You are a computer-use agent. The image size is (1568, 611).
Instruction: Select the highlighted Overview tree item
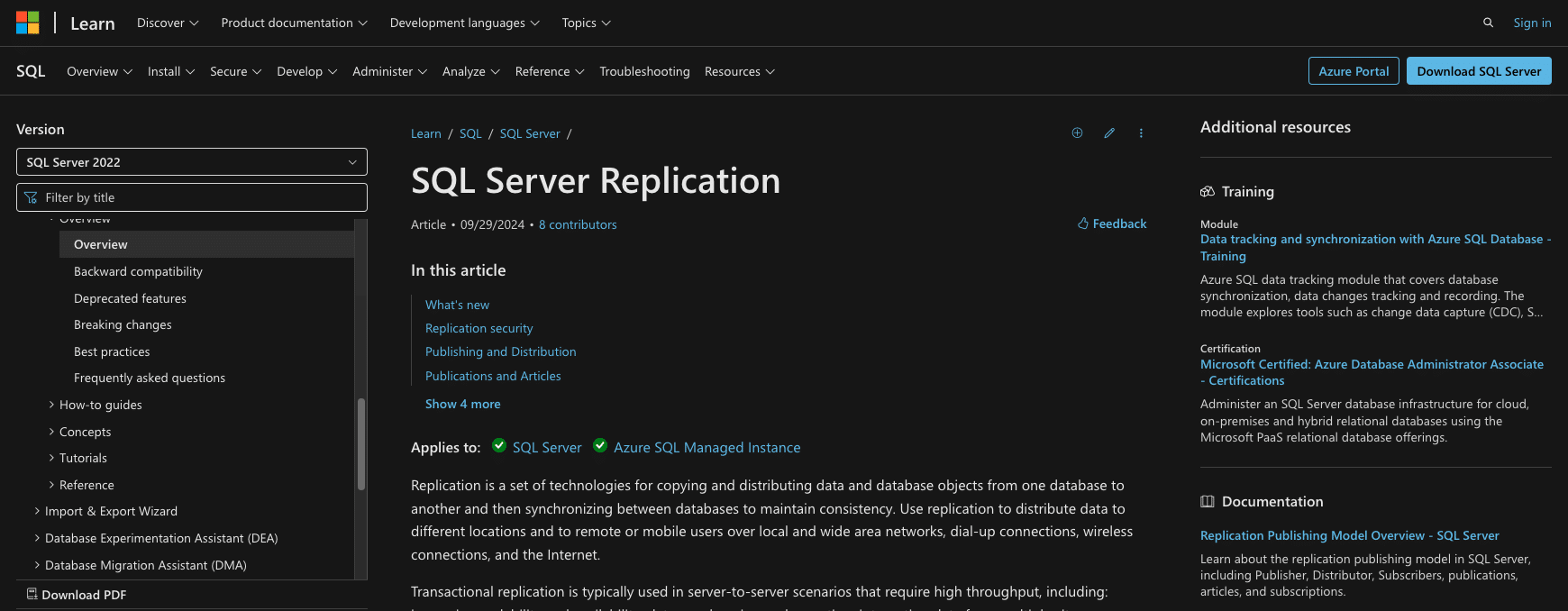pos(206,244)
